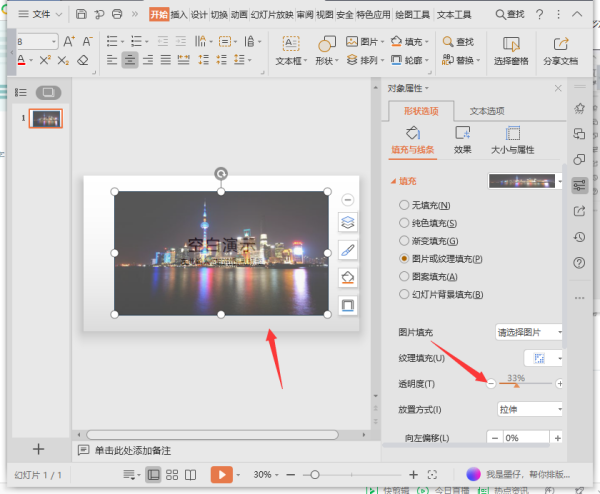Open the File menu dropdown
This screenshot has width=600, height=494.
point(40,15)
